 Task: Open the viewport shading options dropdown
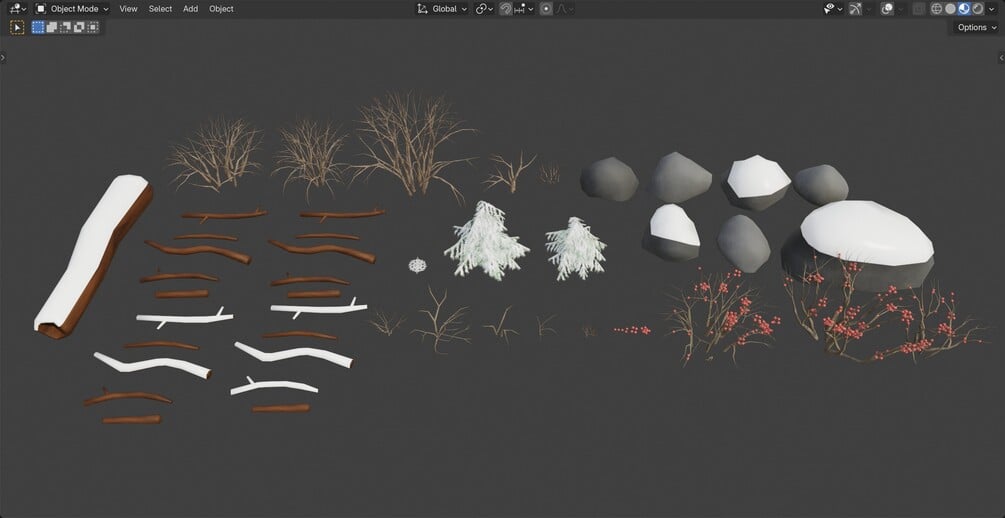tap(990, 9)
